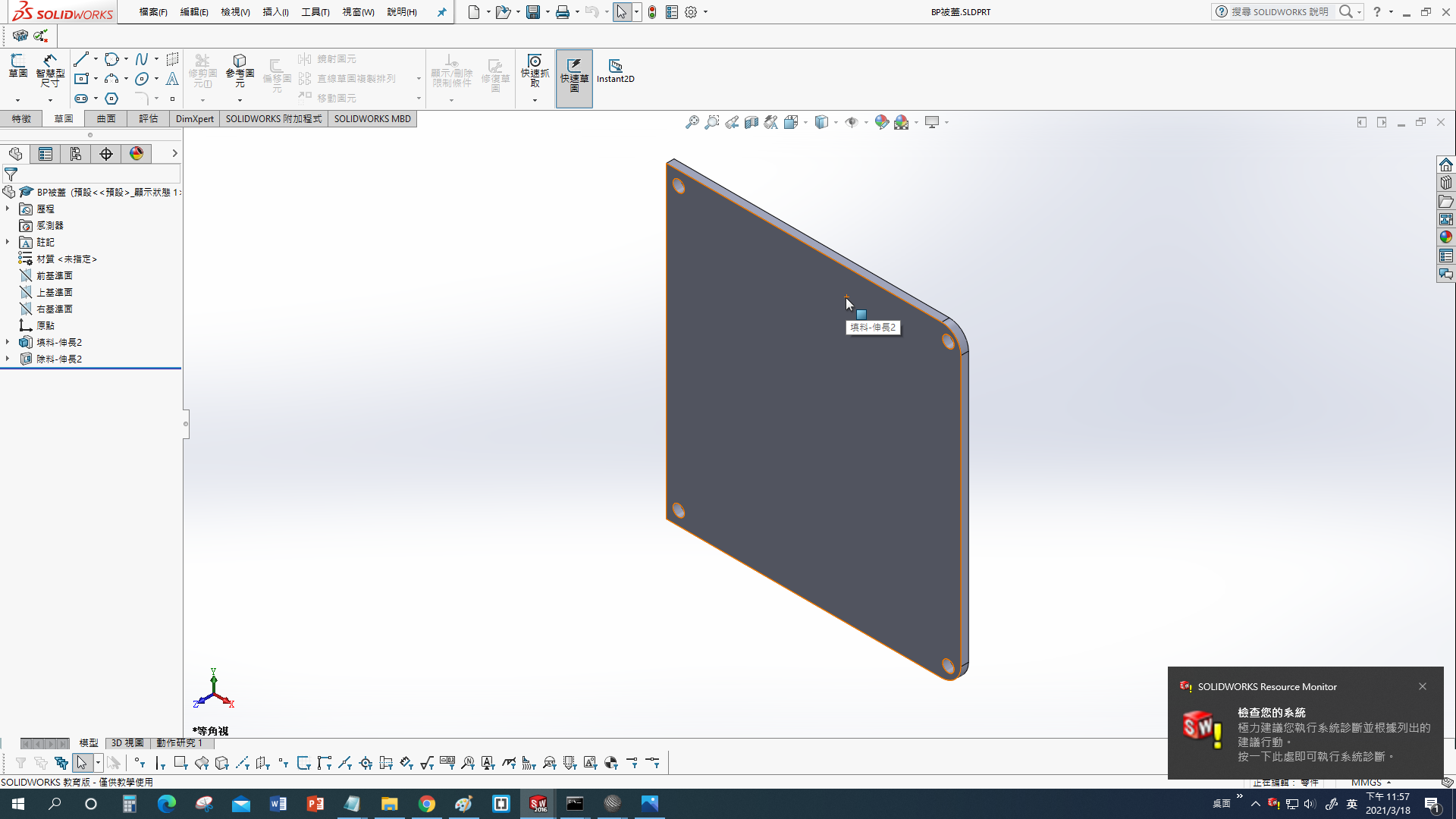Expand the 歷程 history node
Screen dimensions: 1456x819
pos(8,209)
